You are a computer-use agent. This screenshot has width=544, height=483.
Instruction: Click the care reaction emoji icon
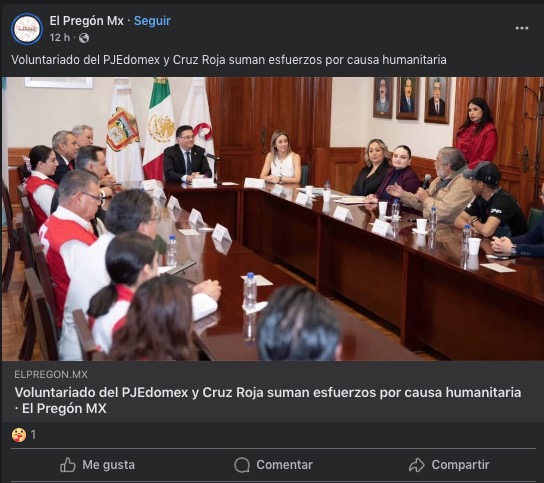(19, 434)
